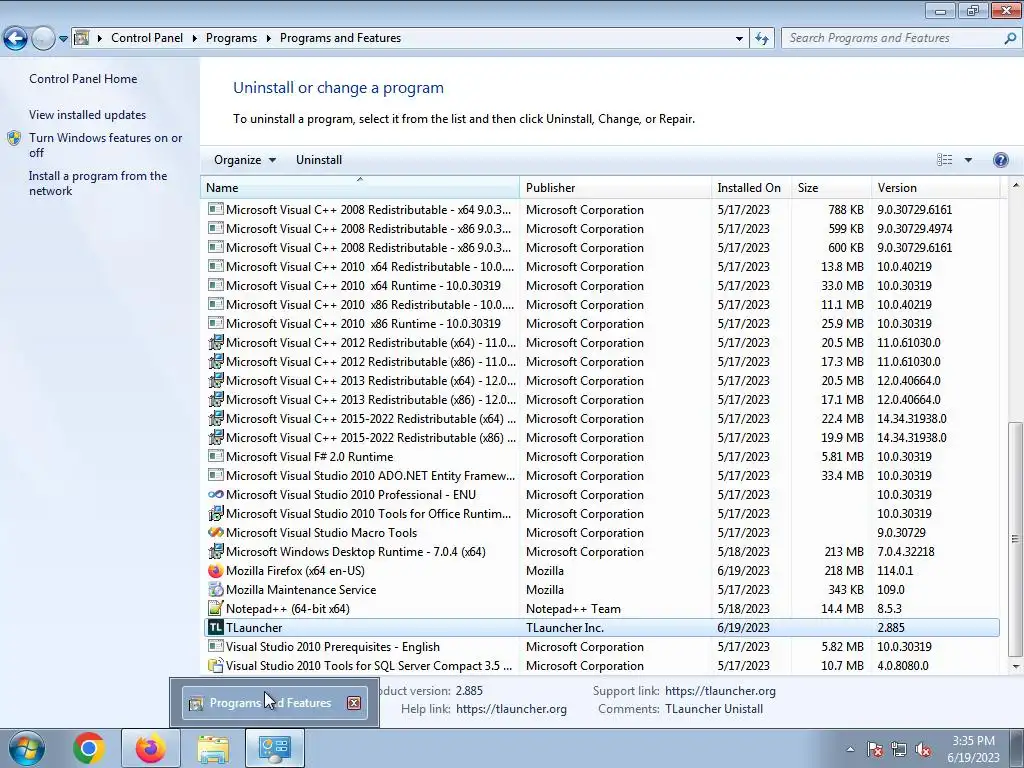
Task: Open Windows Explorer from the taskbar
Action: 213,748
